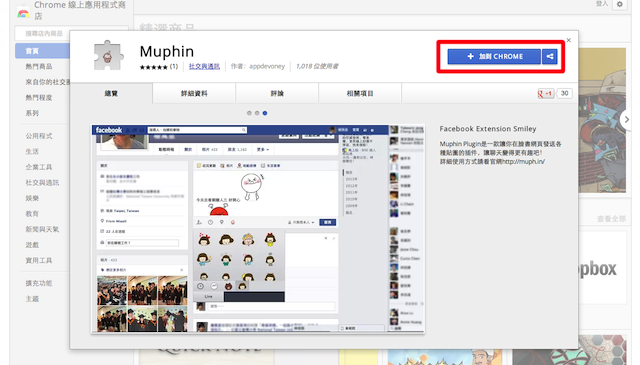The width and height of the screenshot is (640, 365).
Task: Open 公用程式 category in sidebar
Action: pyautogui.click(x=39, y=136)
